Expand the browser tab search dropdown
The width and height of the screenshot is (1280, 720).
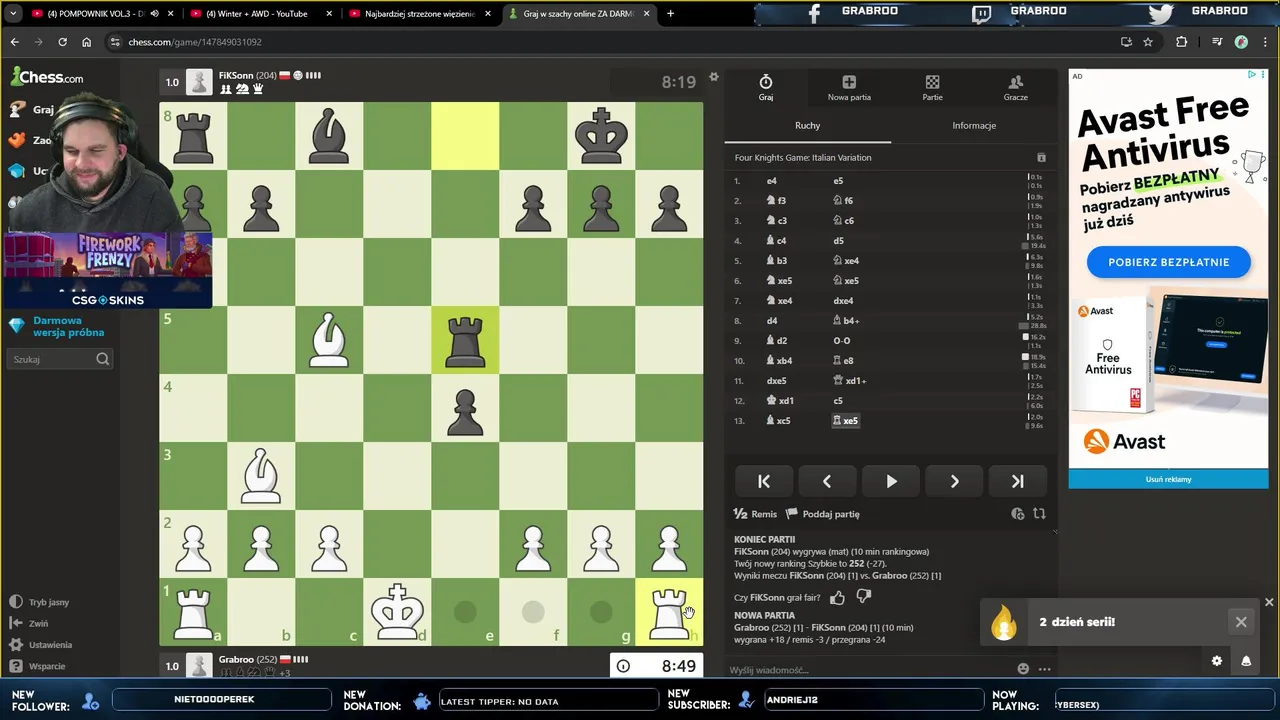coord(12,14)
